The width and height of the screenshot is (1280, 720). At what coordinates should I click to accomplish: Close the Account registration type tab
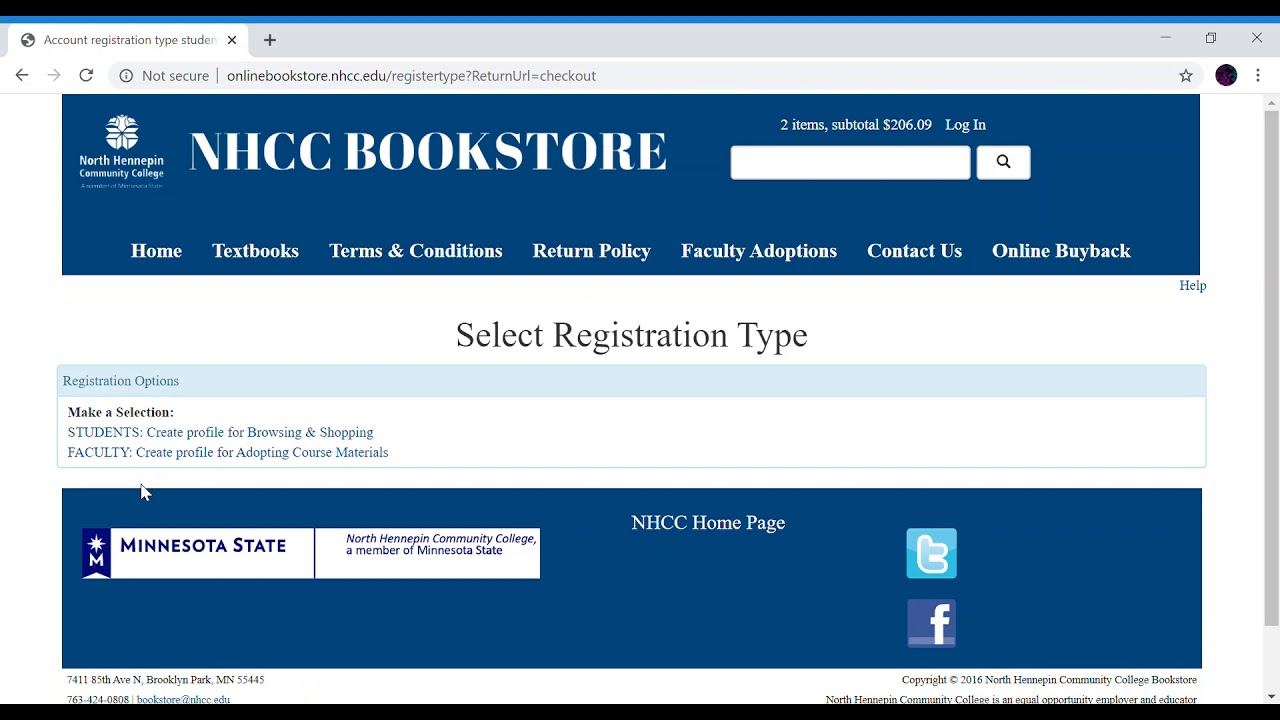coord(232,40)
